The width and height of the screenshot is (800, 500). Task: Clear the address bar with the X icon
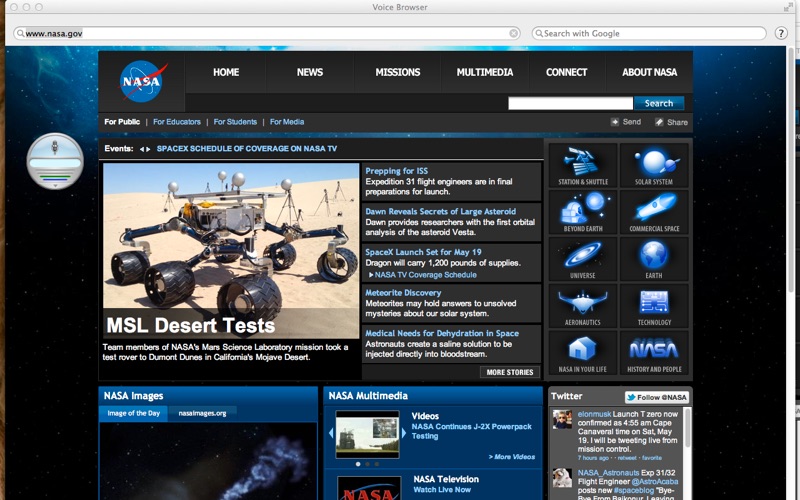tap(513, 33)
